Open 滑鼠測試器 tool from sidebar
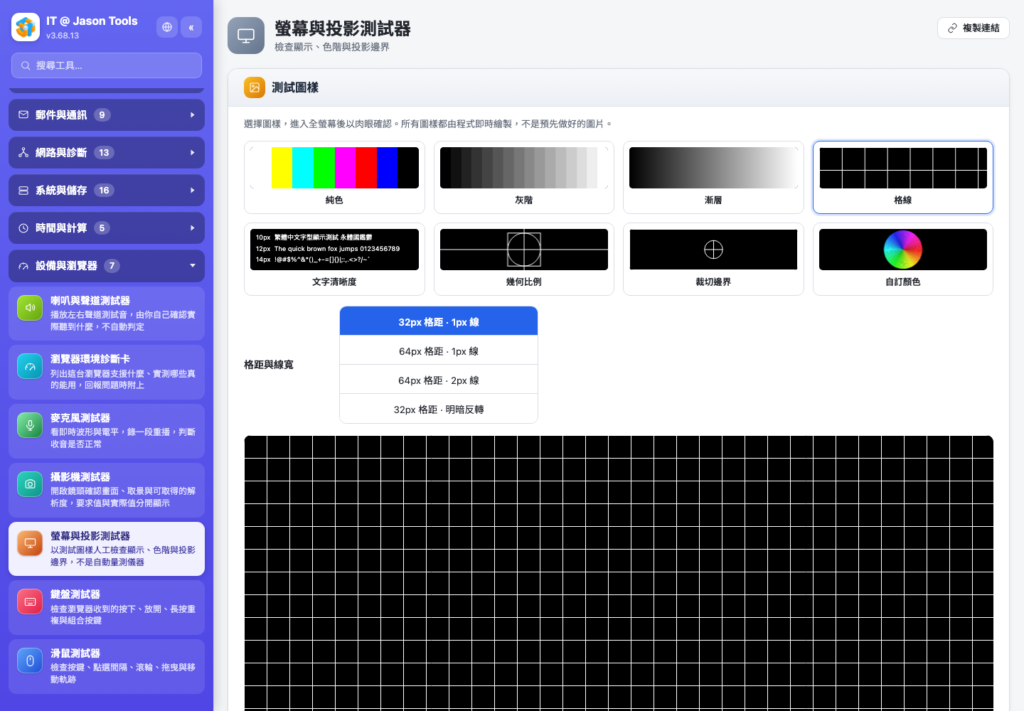The height and width of the screenshot is (711, 1024). [x=106, y=666]
